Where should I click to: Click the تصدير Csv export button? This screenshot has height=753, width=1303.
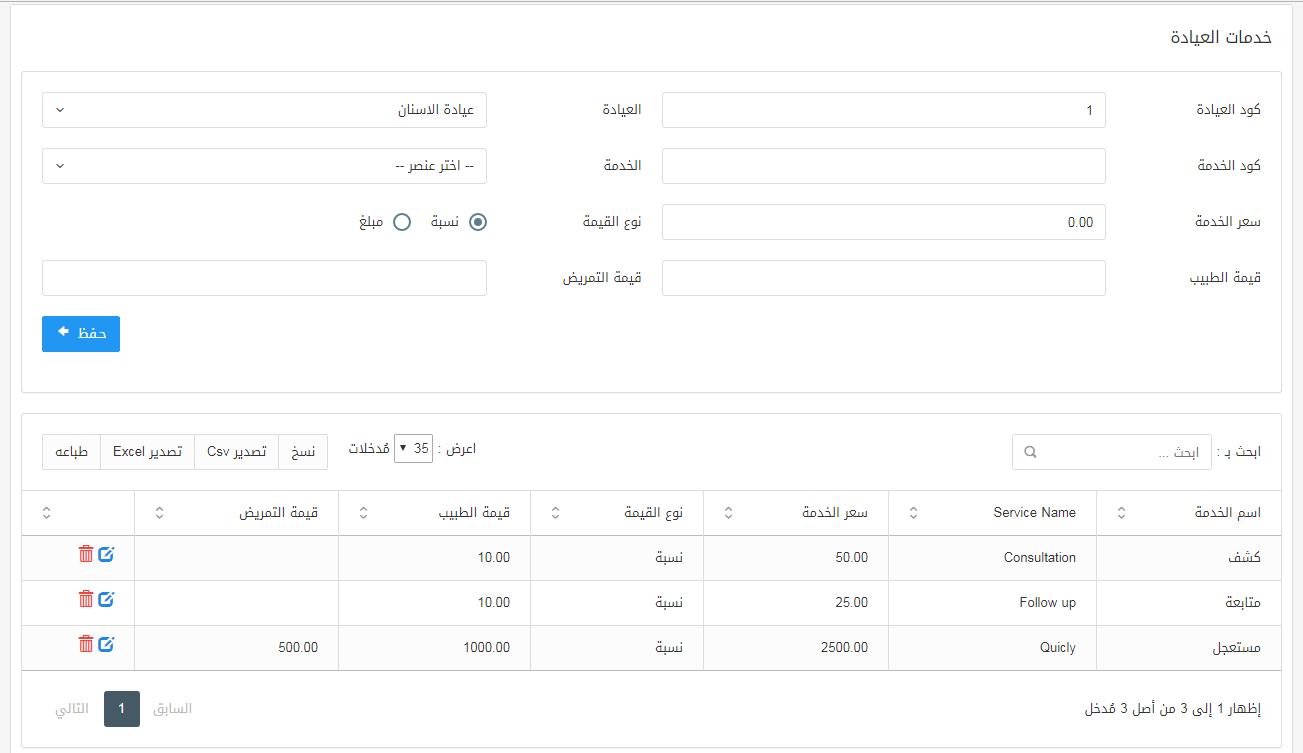pyautogui.click(x=236, y=452)
